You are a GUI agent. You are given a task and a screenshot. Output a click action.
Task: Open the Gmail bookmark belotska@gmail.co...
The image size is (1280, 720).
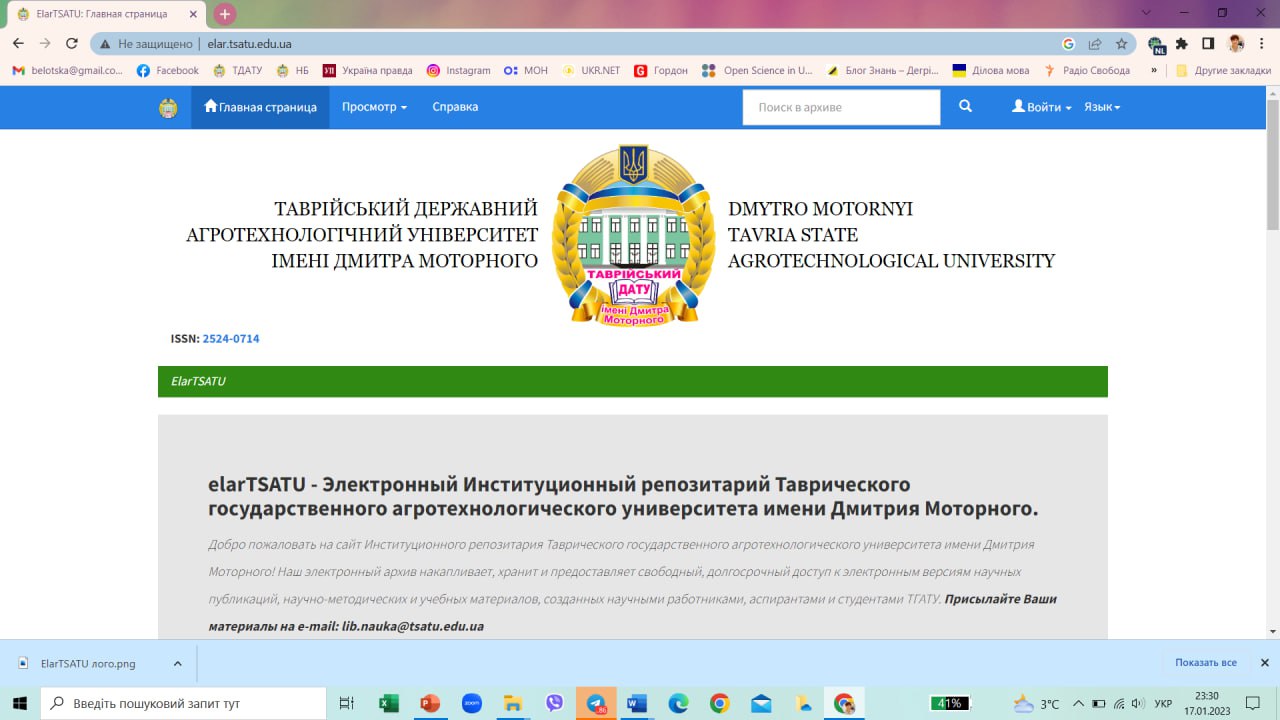[67, 71]
